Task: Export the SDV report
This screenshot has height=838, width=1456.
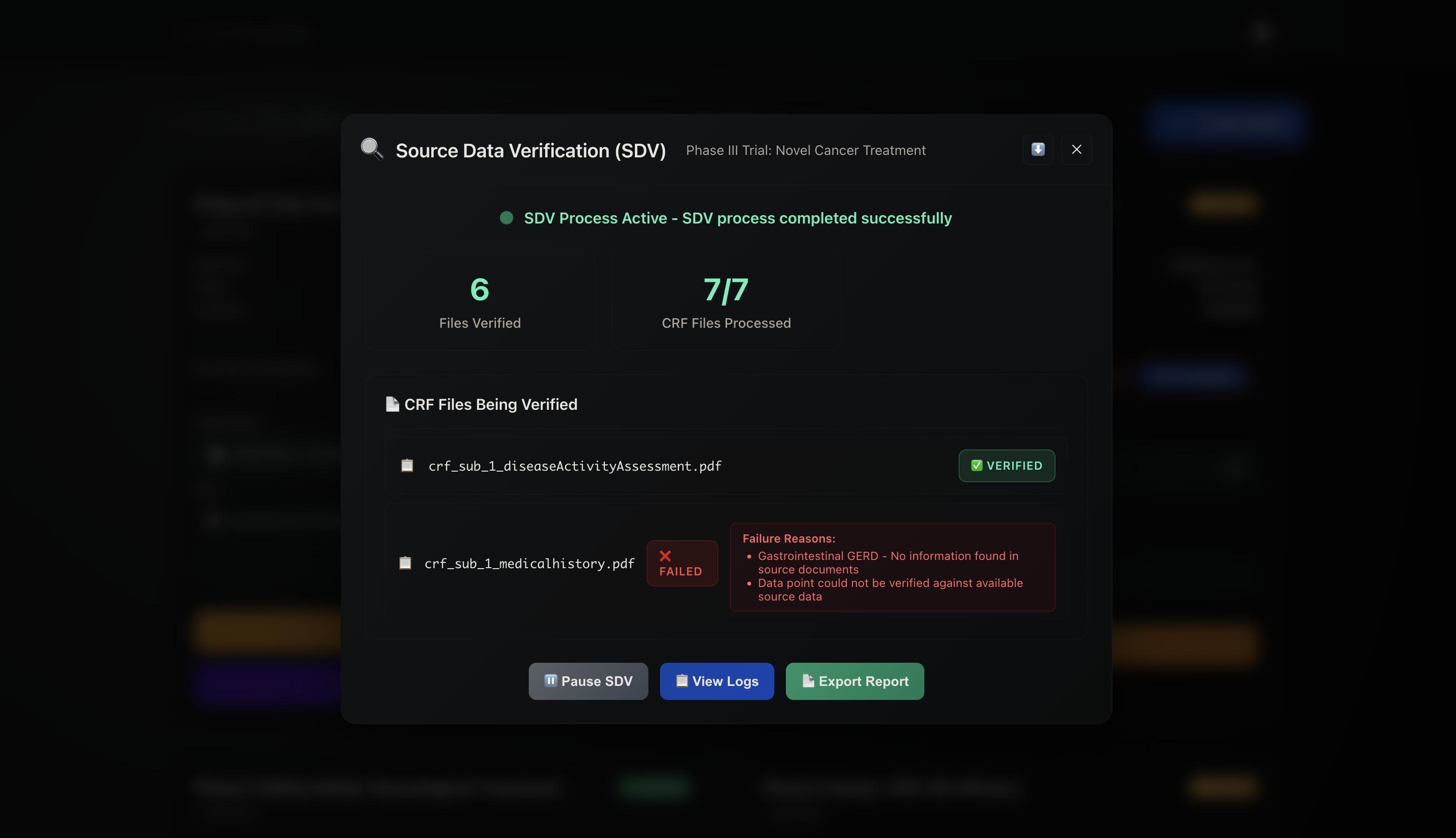Action: pyautogui.click(x=854, y=681)
